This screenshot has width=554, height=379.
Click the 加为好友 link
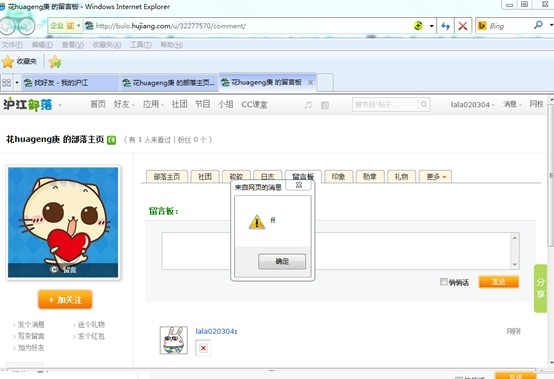pyautogui.click(x=31, y=348)
